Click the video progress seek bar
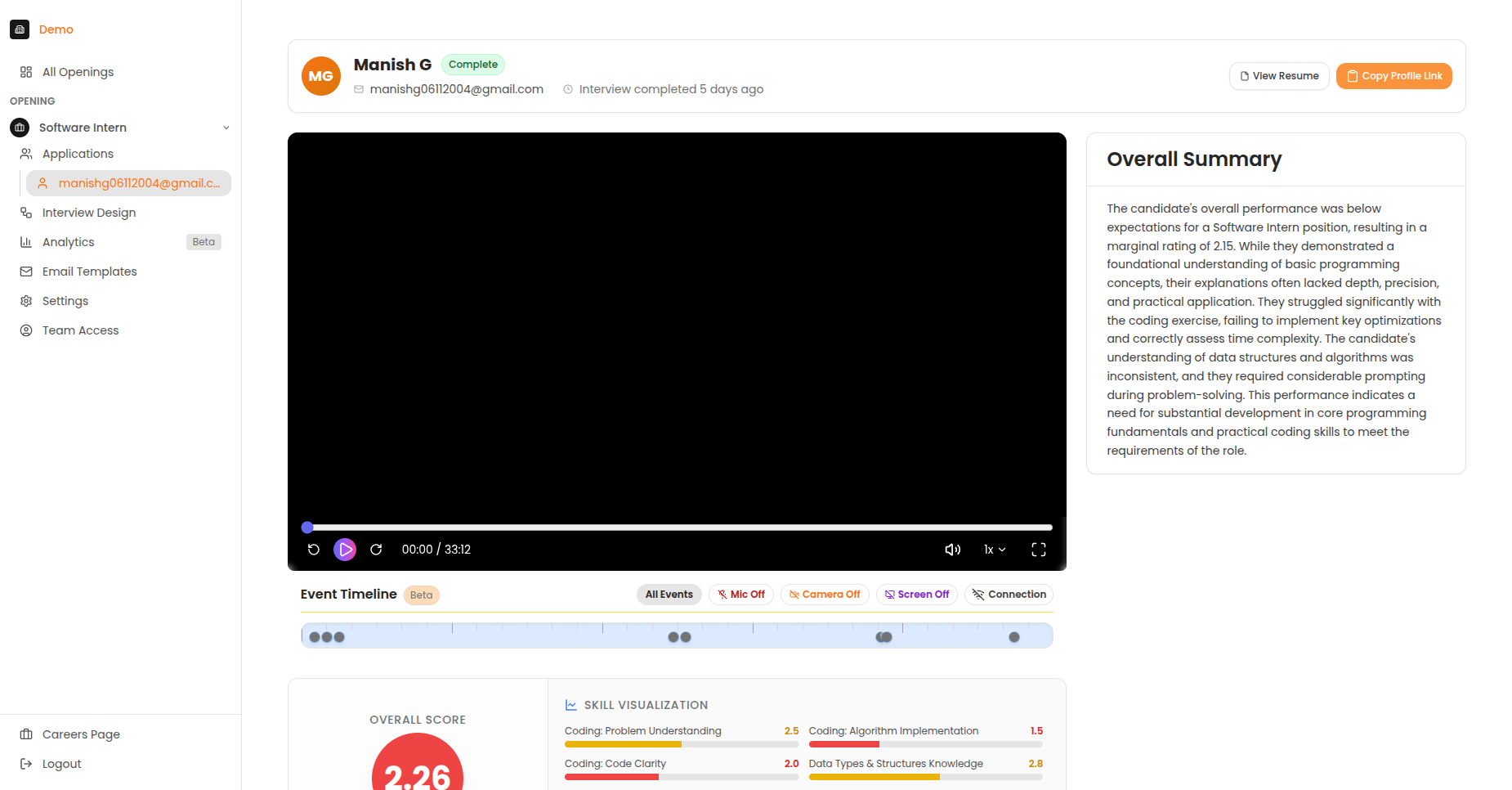This screenshot has height=790, width=1512. [678, 527]
